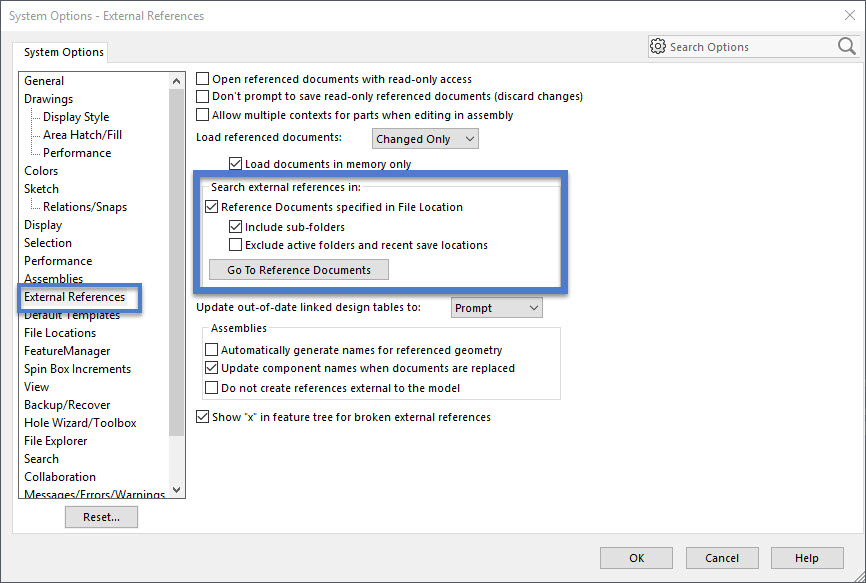Select Spin Box Increments category
Screen dimensions: 866x583
point(77,369)
